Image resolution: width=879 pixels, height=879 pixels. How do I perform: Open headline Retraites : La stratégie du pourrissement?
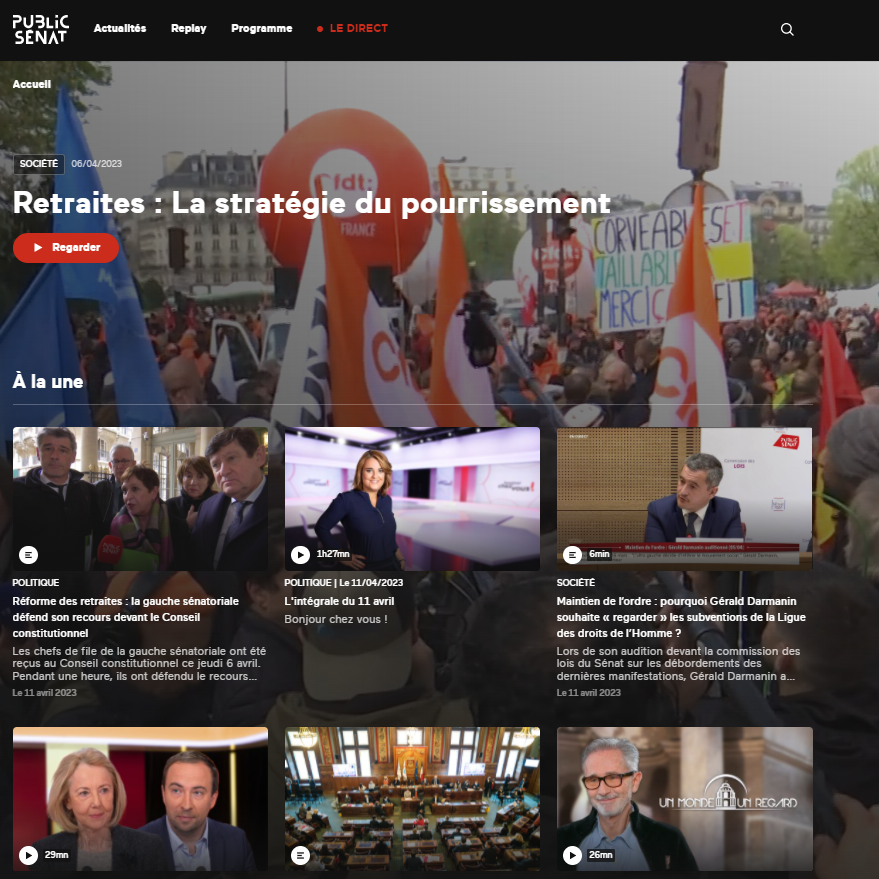click(x=311, y=203)
